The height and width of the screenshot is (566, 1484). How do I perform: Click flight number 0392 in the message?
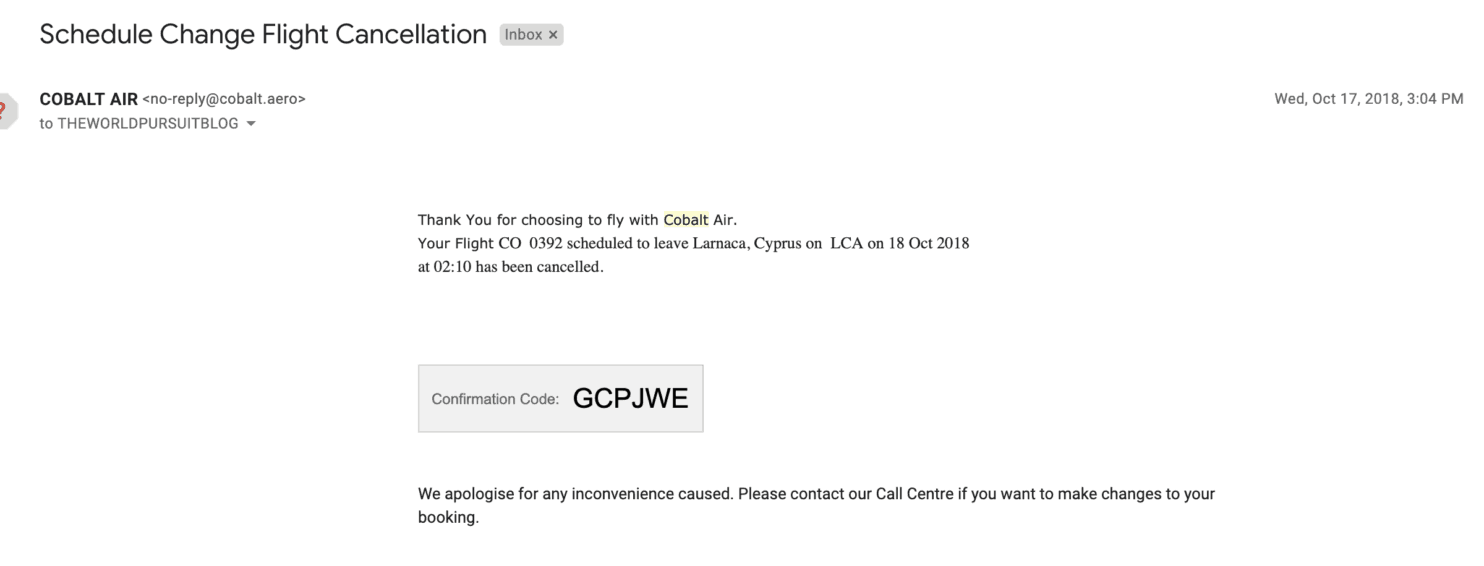pos(546,243)
